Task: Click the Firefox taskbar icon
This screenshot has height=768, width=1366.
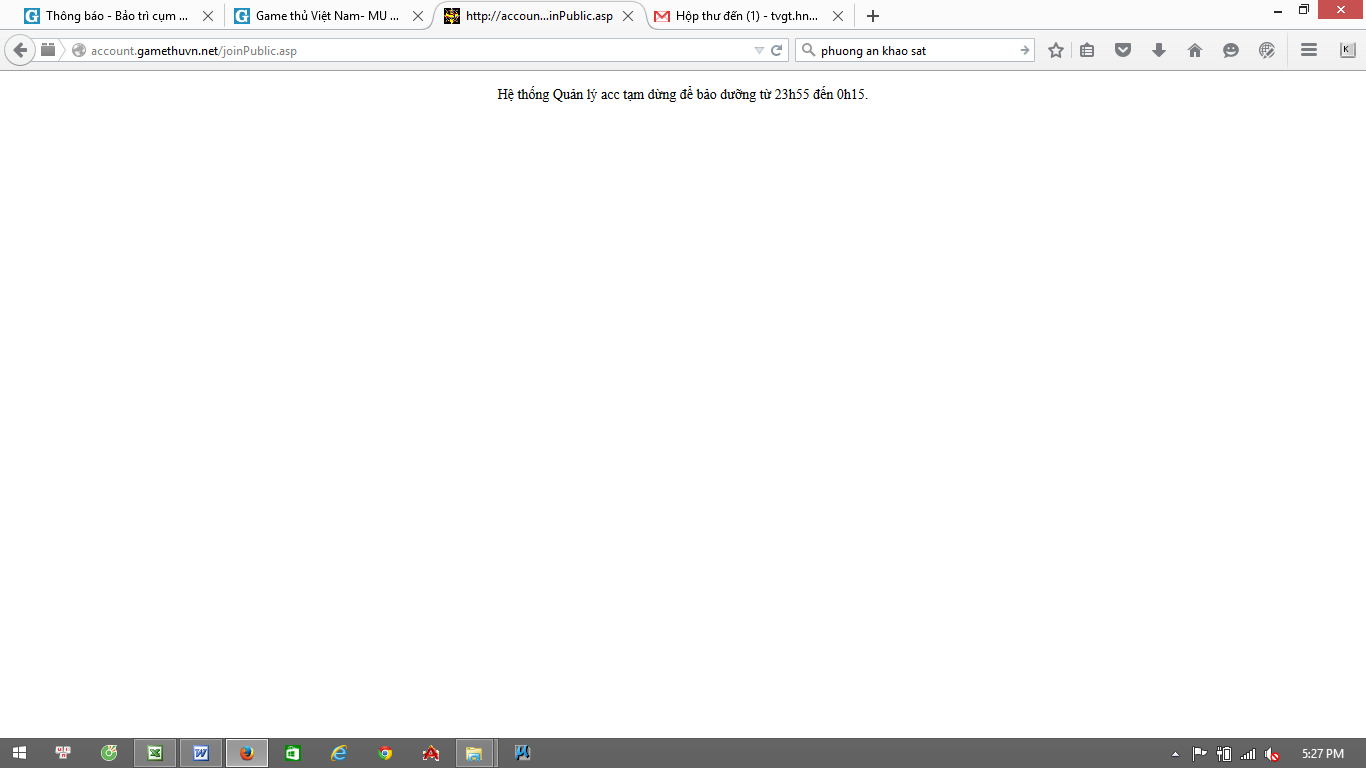Action: 247,753
